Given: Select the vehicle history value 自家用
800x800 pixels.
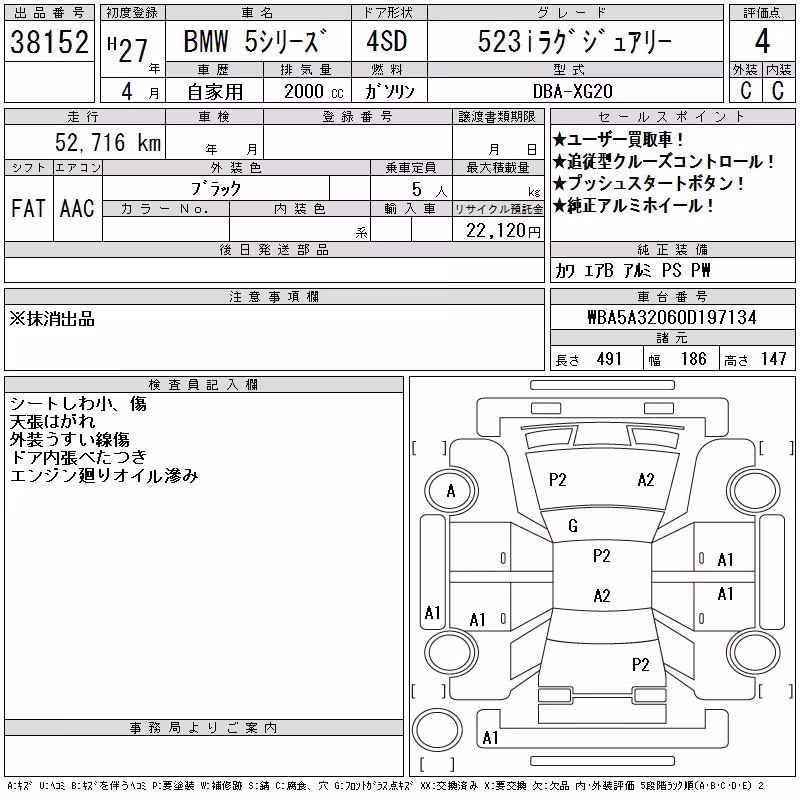Looking at the screenshot, I should point(215,92).
